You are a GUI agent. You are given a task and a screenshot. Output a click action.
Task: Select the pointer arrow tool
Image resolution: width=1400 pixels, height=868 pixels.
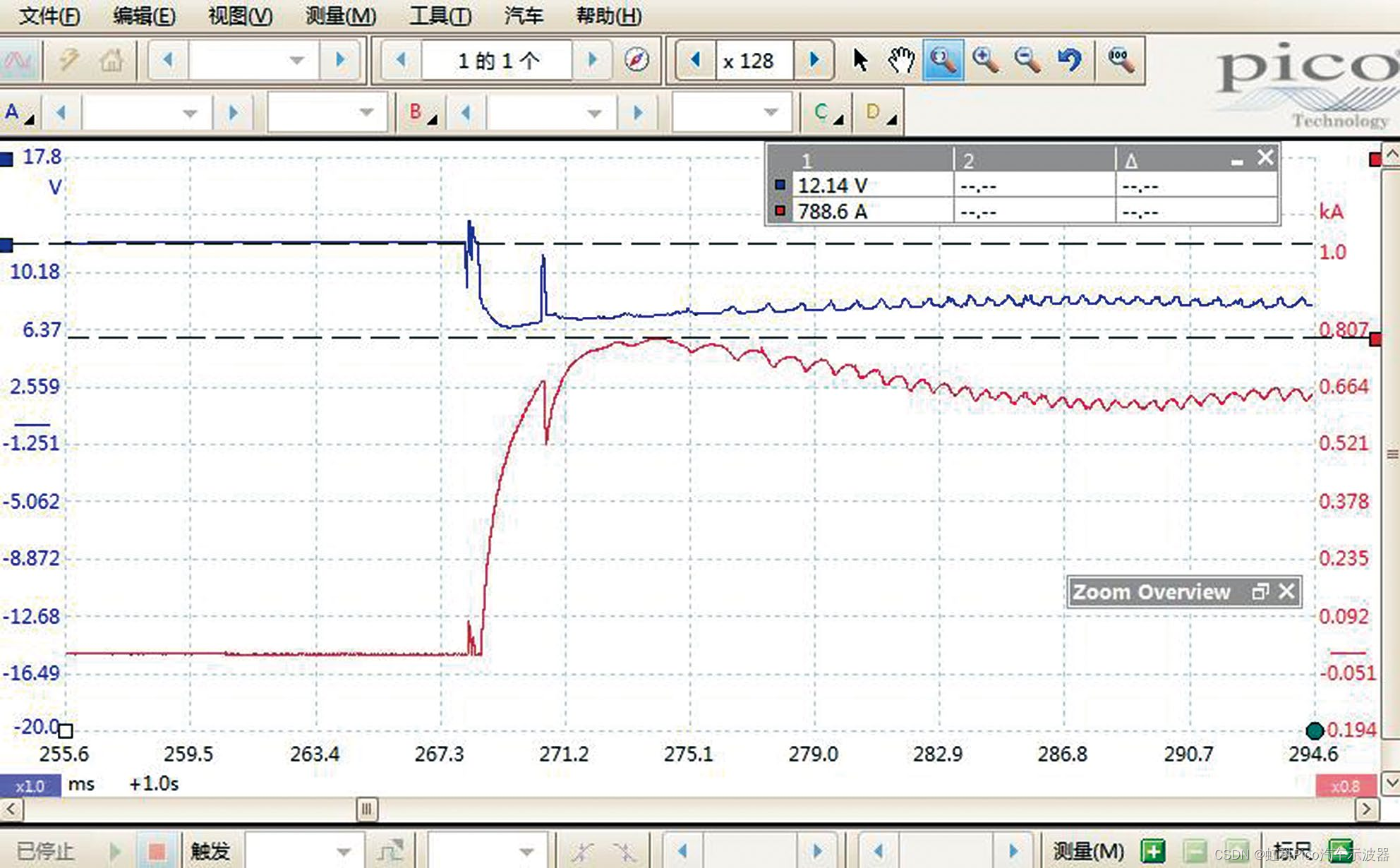point(859,61)
